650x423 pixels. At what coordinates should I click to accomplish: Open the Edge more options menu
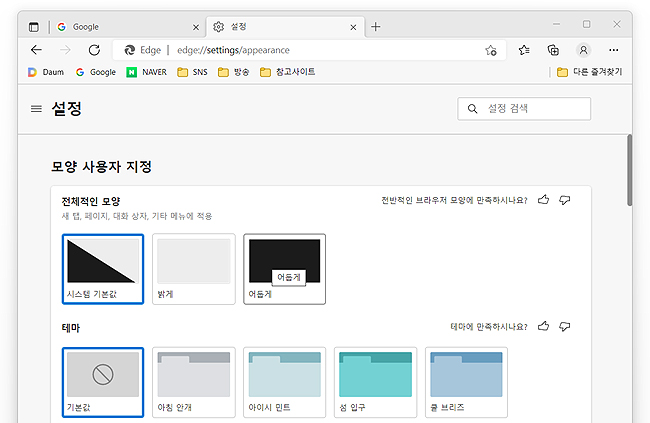pos(614,50)
